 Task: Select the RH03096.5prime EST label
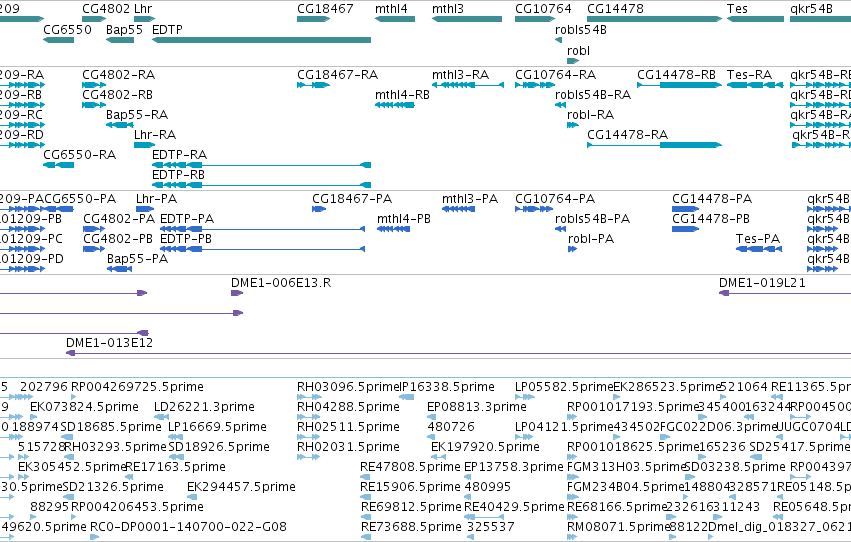pos(348,387)
